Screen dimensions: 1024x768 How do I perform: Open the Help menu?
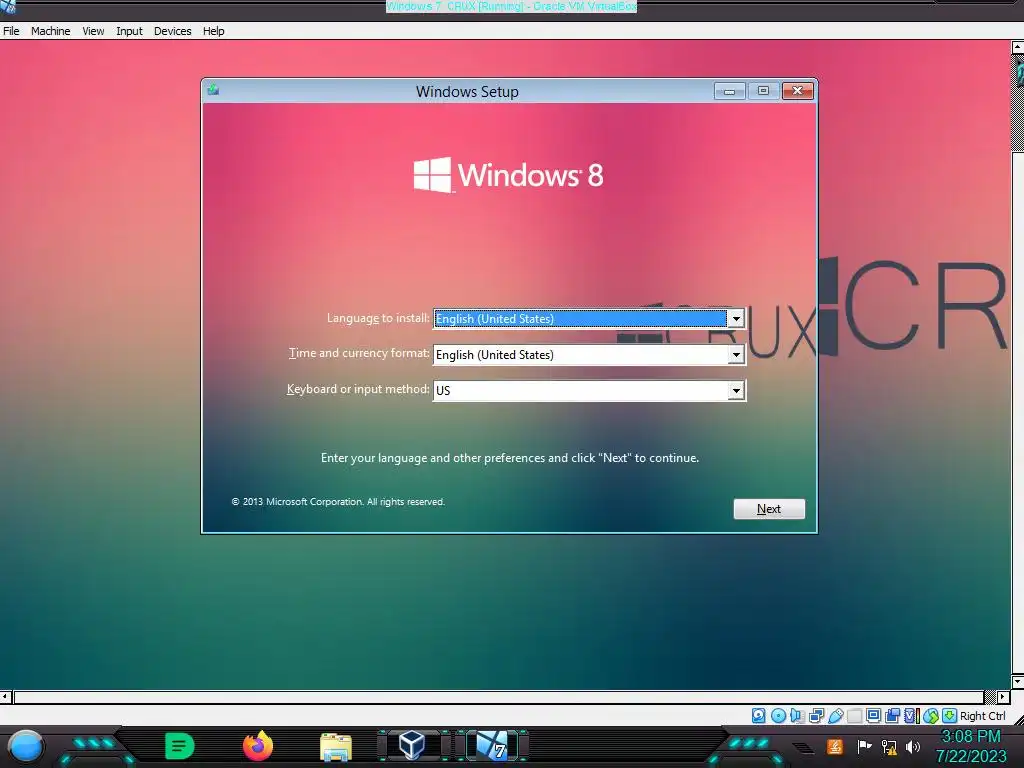[214, 31]
